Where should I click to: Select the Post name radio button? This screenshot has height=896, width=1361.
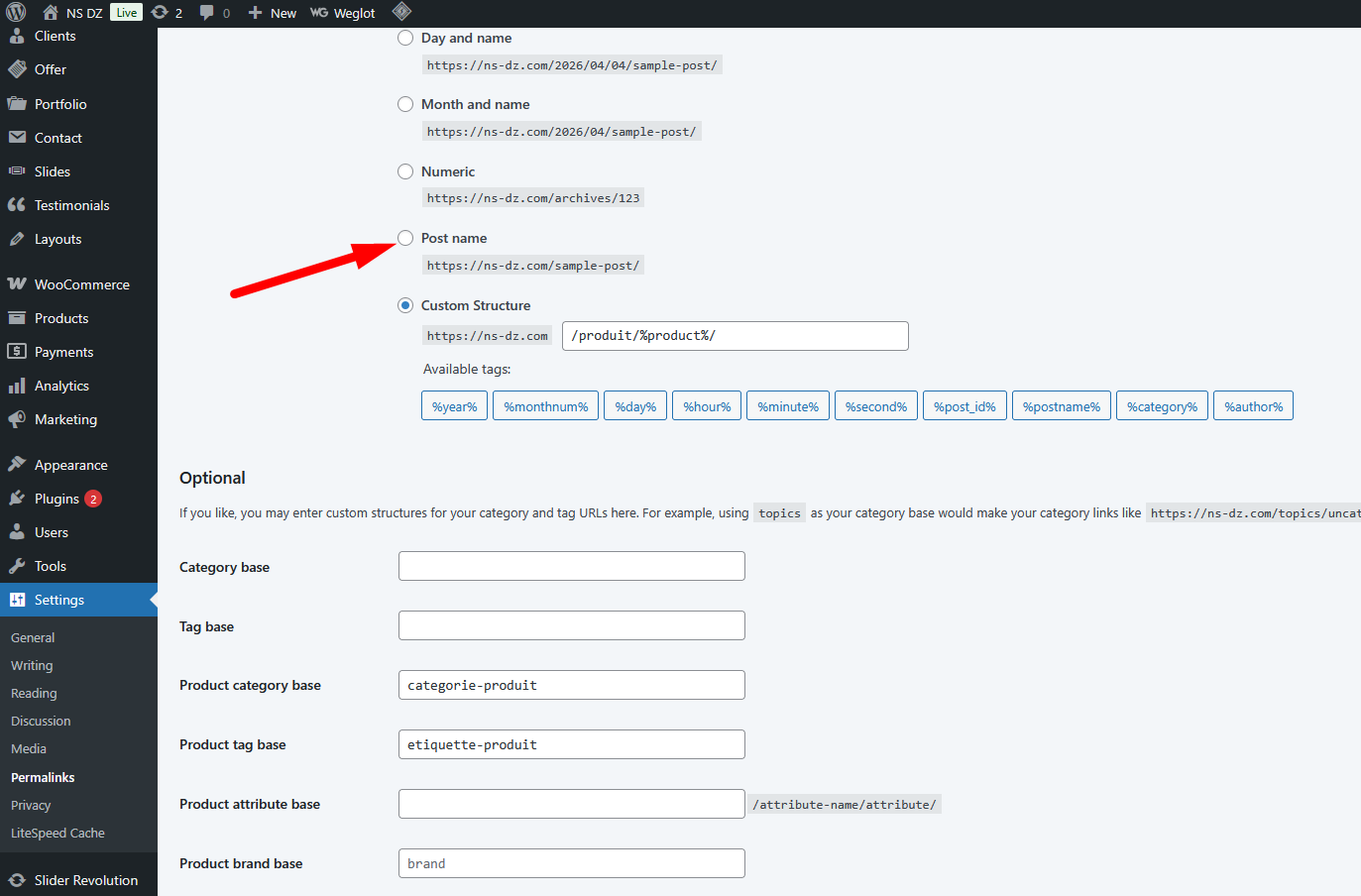pos(405,238)
